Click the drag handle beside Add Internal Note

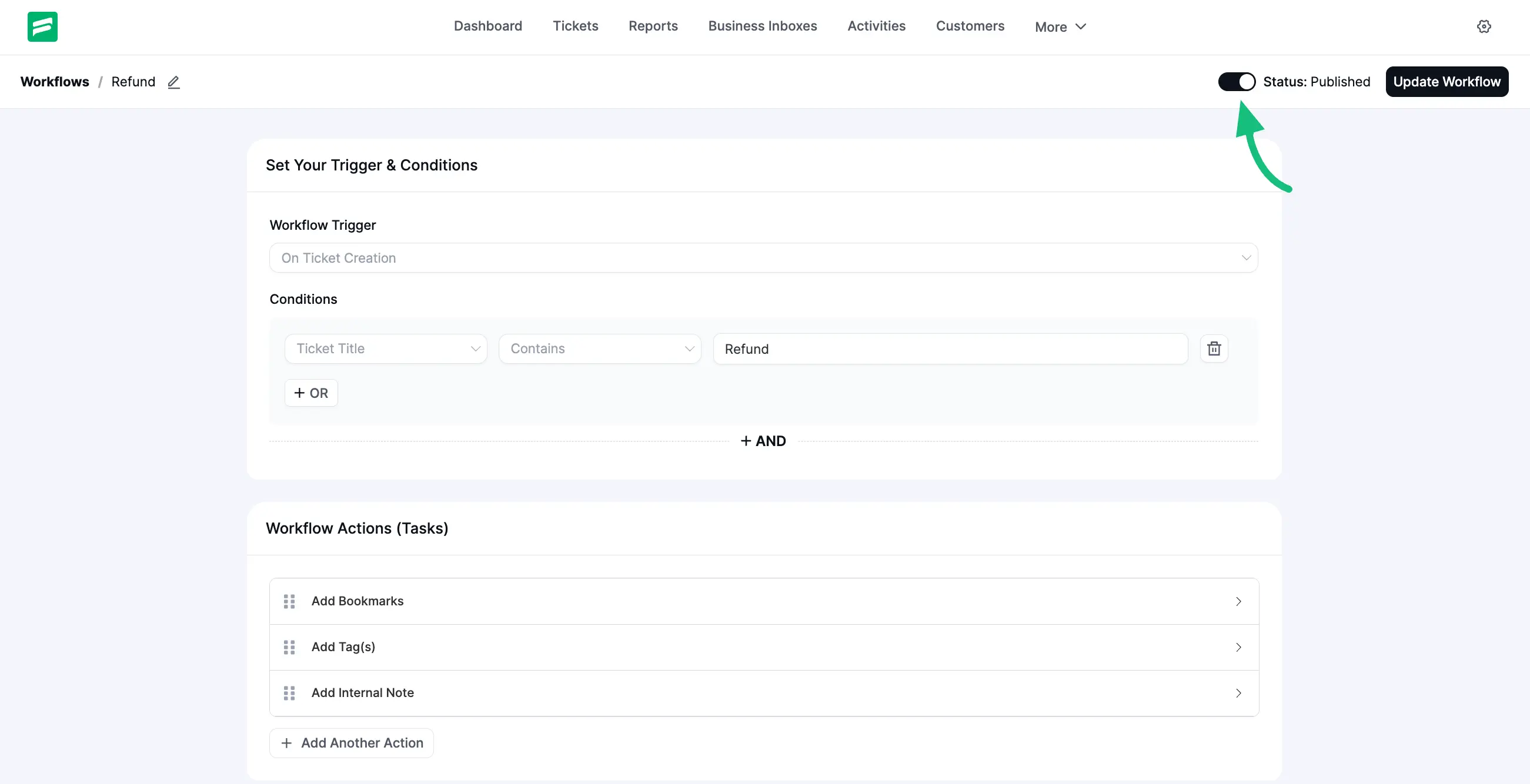point(289,692)
